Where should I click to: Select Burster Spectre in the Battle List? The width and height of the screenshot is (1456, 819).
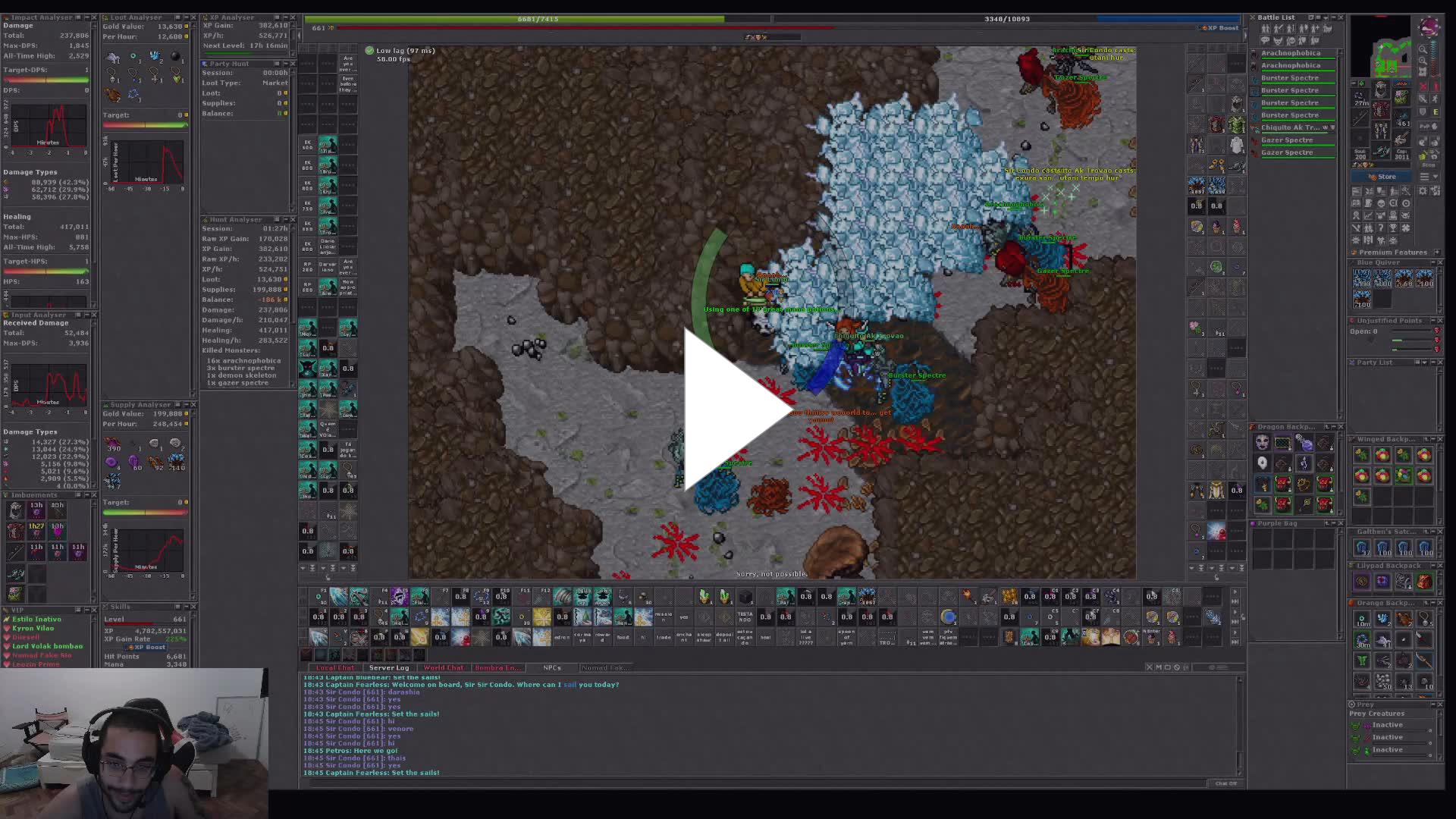[1289, 77]
